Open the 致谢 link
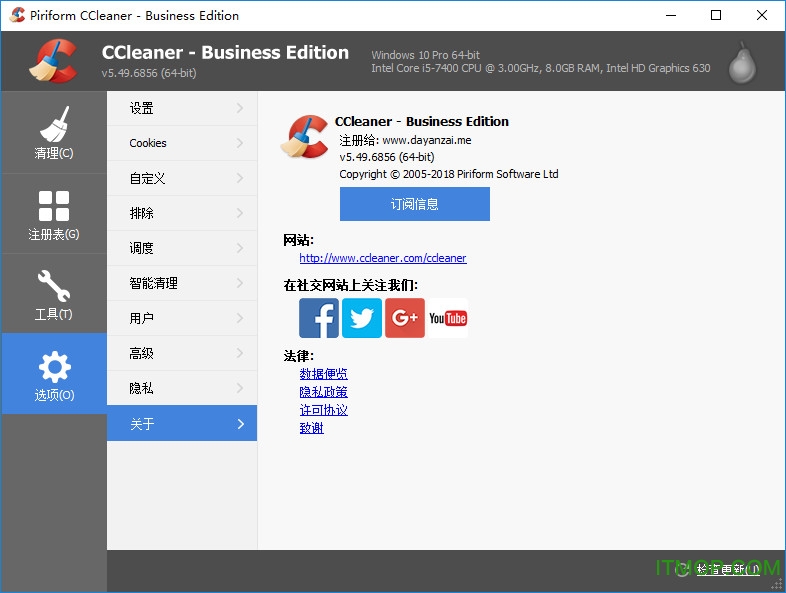 coord(311,428)
